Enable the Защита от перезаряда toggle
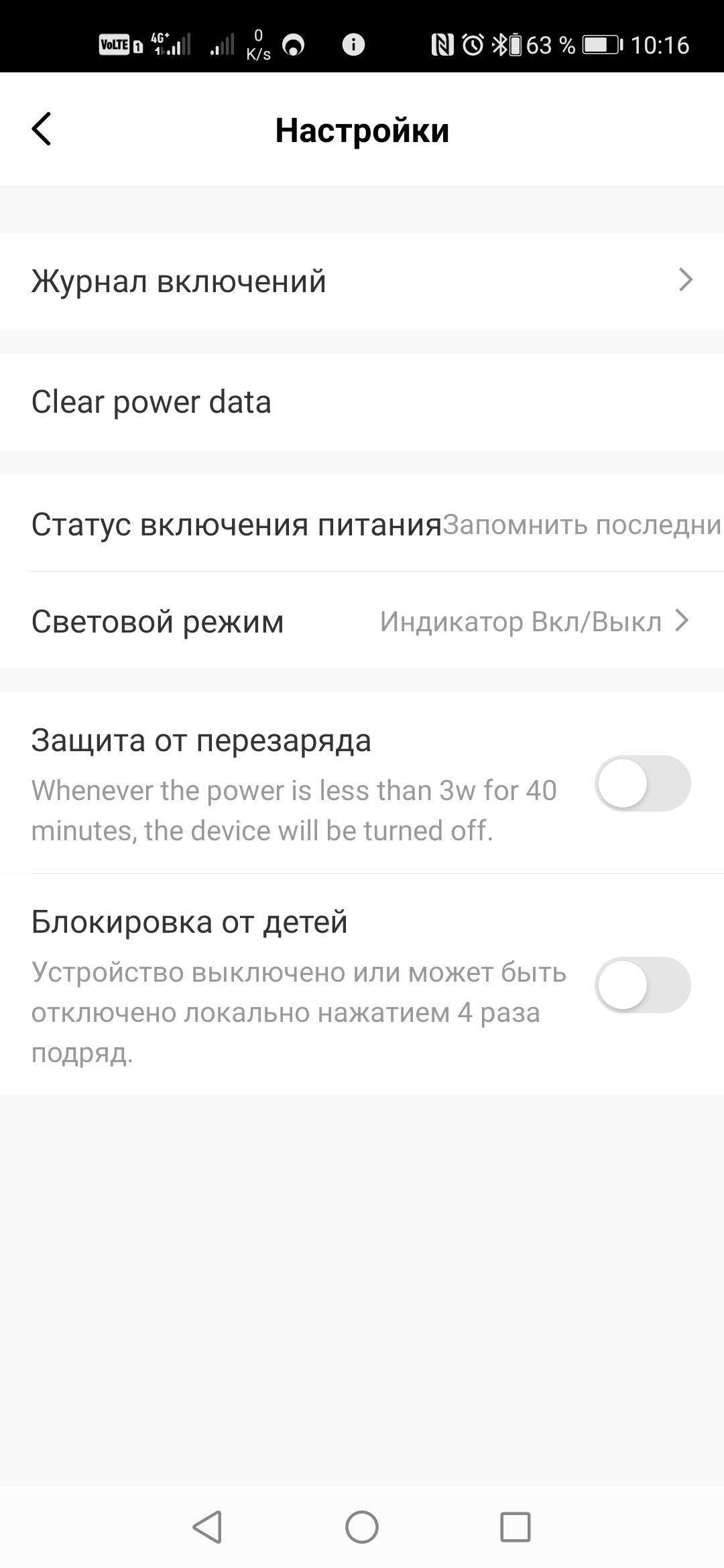Screen dimensions: 724x1568 (x=642, y=783)
